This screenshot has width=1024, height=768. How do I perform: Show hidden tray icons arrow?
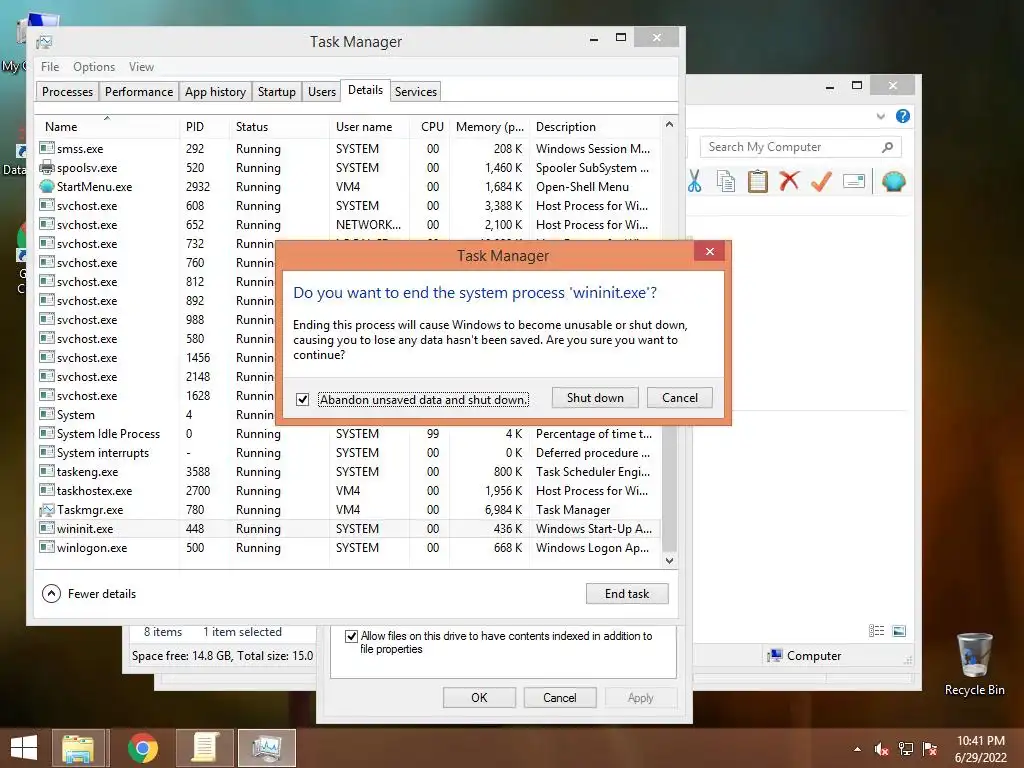[857, 750]
